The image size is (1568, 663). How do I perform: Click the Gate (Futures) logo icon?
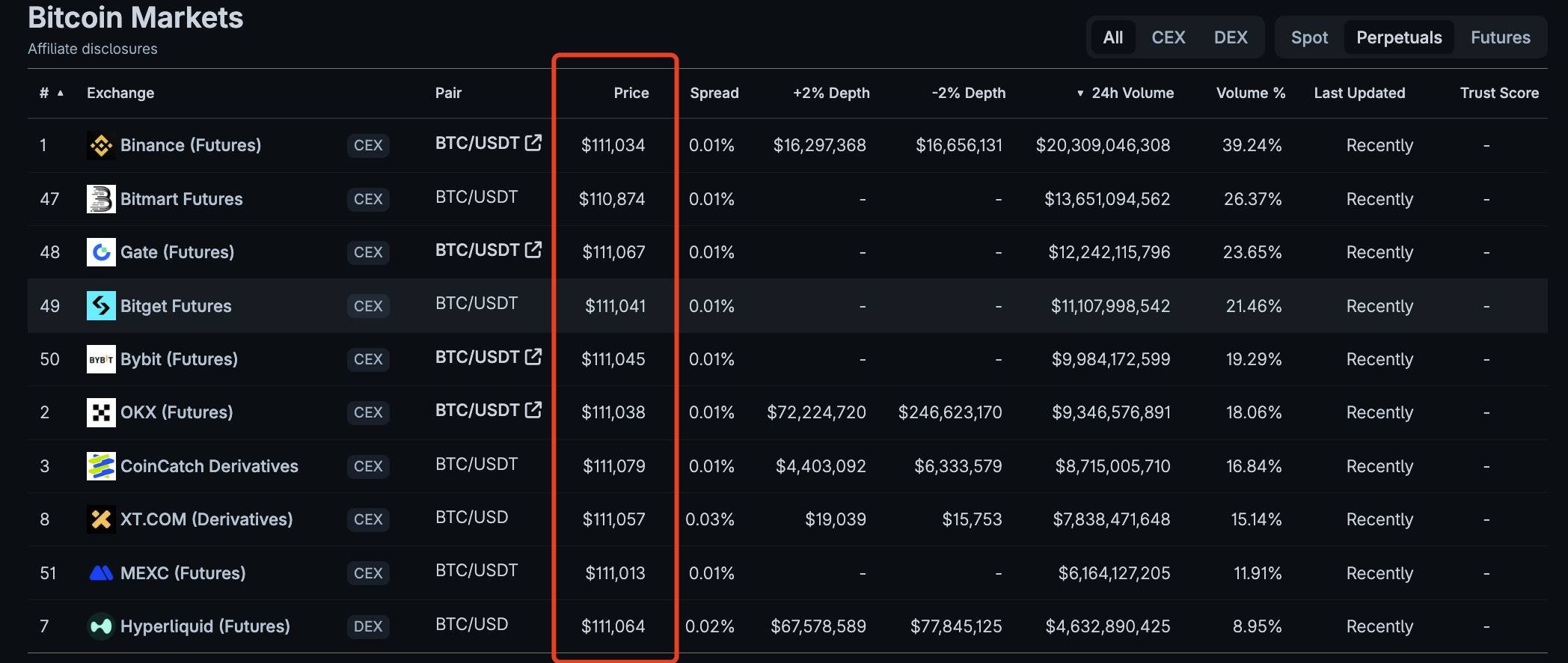click(101, 252)
